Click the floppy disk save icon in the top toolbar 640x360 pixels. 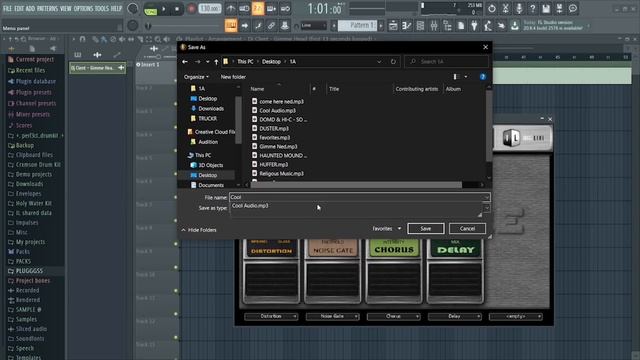pos(546,9)
